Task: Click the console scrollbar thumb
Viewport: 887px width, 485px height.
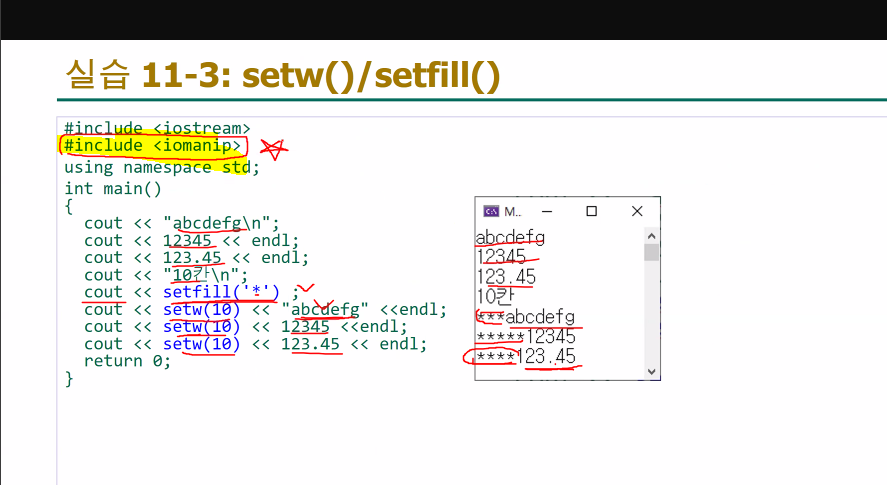Action: pyautogui.click(x=651, y=252)
